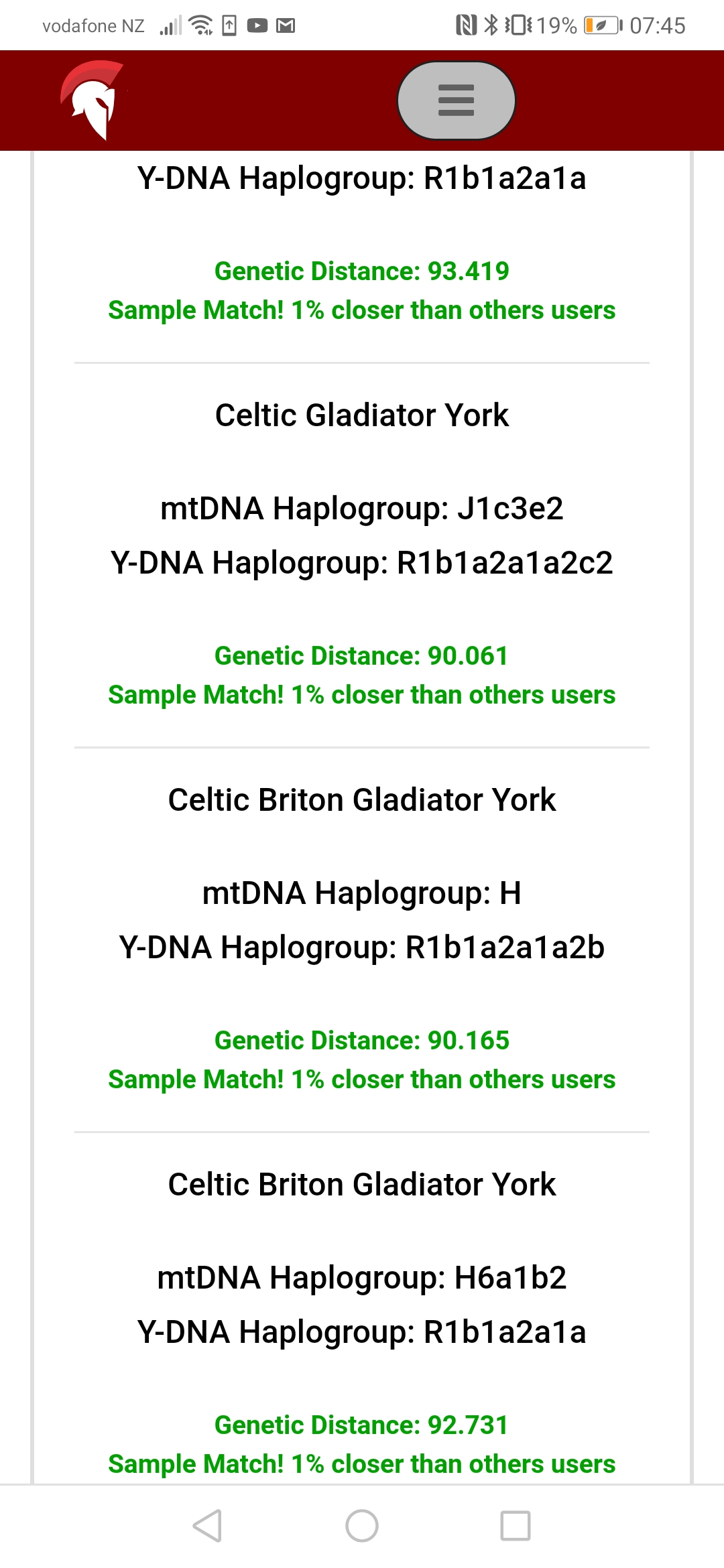The image size is (724, 1568).
Task: Tap Genetic Distance 90.061 result
Action: click(362, 656)
